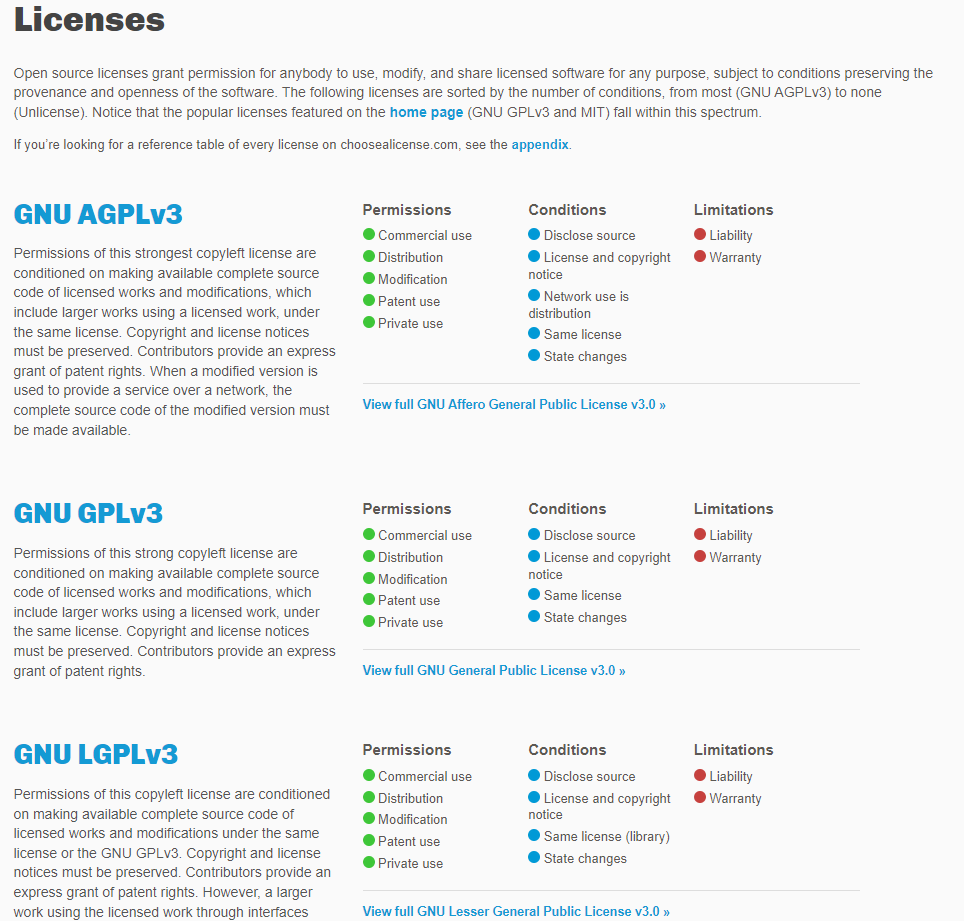Click blue dot beside GPLv3 Same license
The height and width of the screenshot is (921, 964).
pyautogui.click(x=534, y=595)
